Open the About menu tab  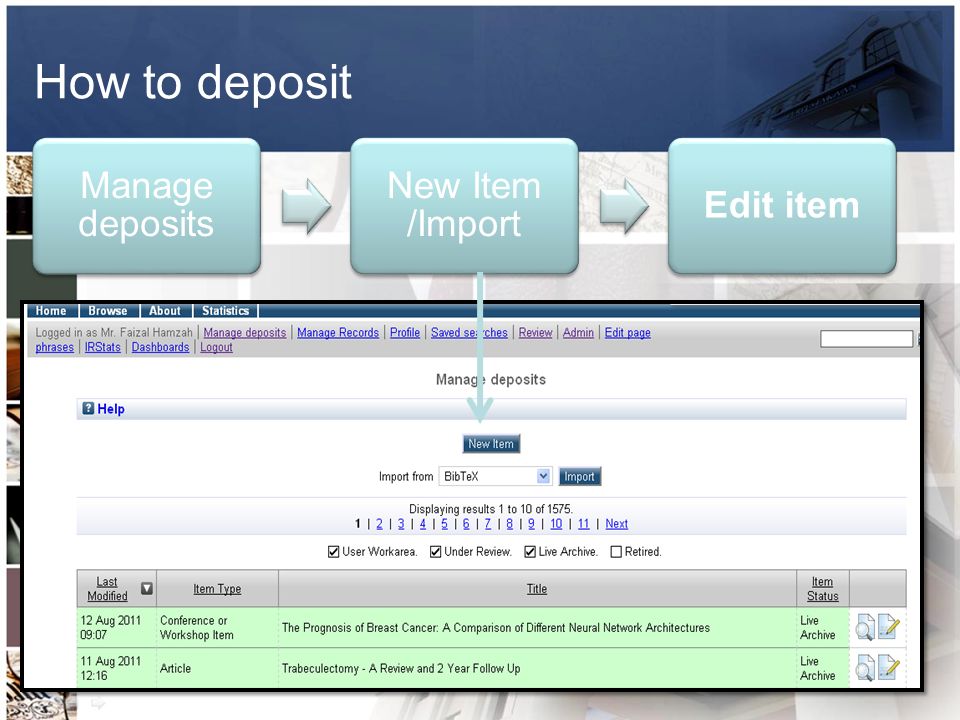pos(165,311)
